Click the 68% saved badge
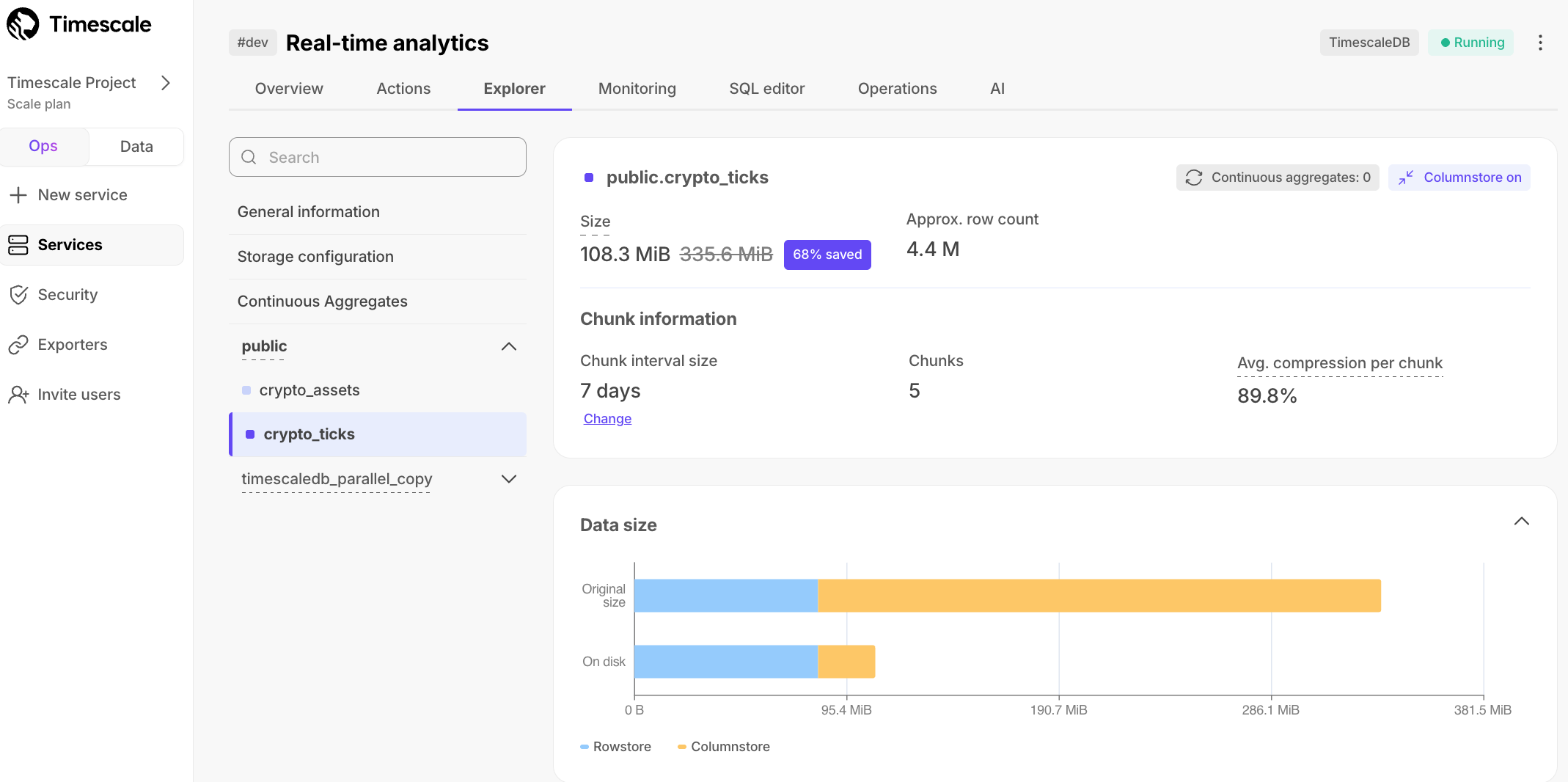This screenshot has height=782, width=1568. coord(827,255)
